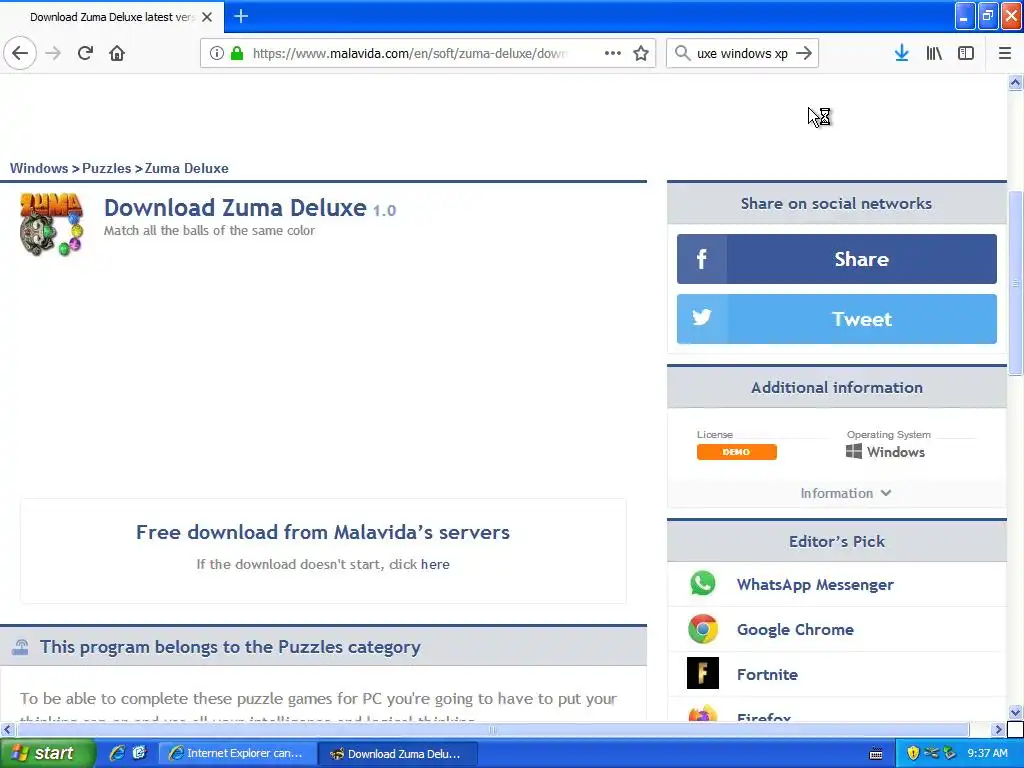Click the search magnifier icon
1024x768 pixels.
click(682, 53)
